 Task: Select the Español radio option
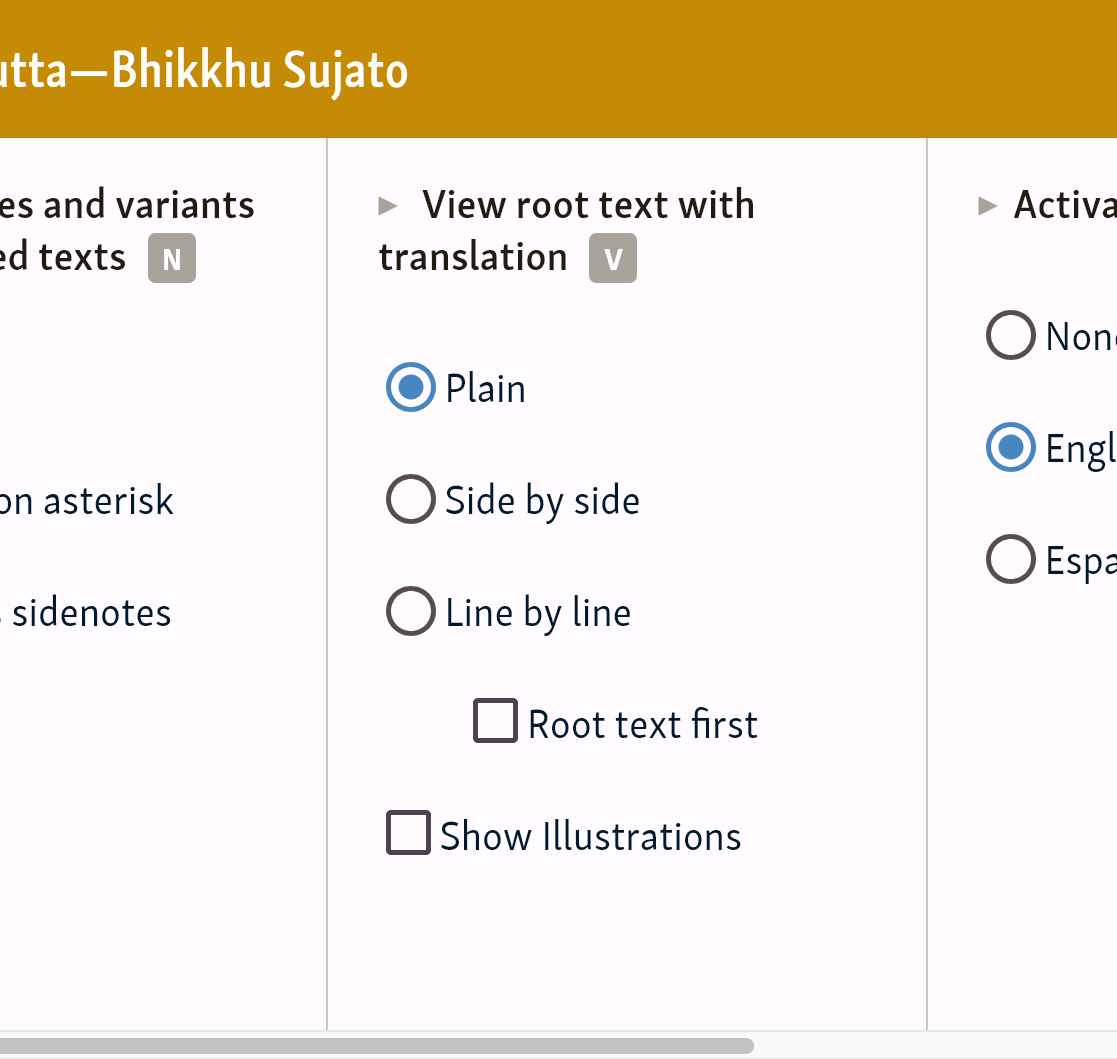point(1010,560)
